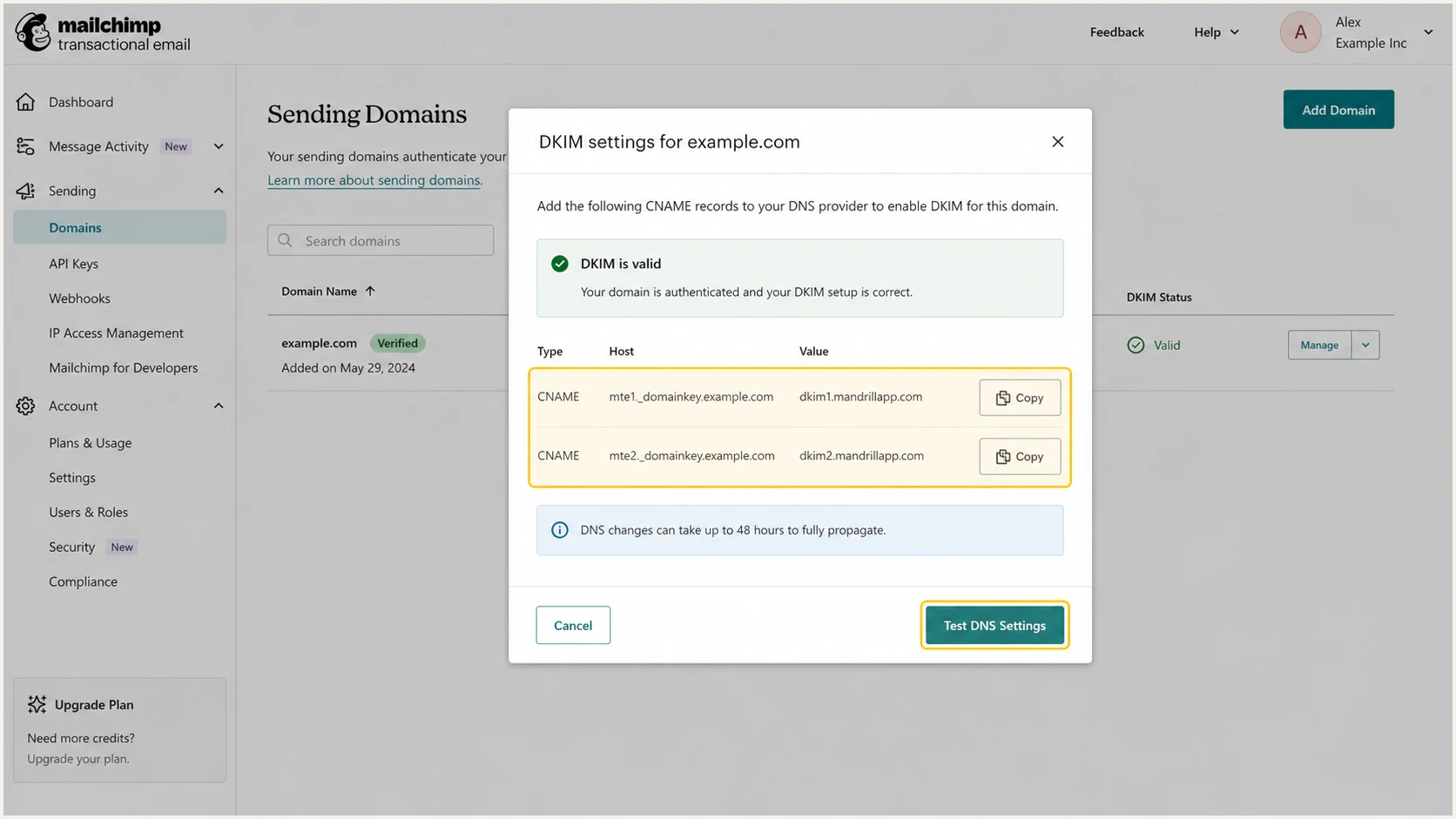This screenshot has width=1456, height=819.
Task: Collapse the Sending section chevron
Action: pos(219,191)
